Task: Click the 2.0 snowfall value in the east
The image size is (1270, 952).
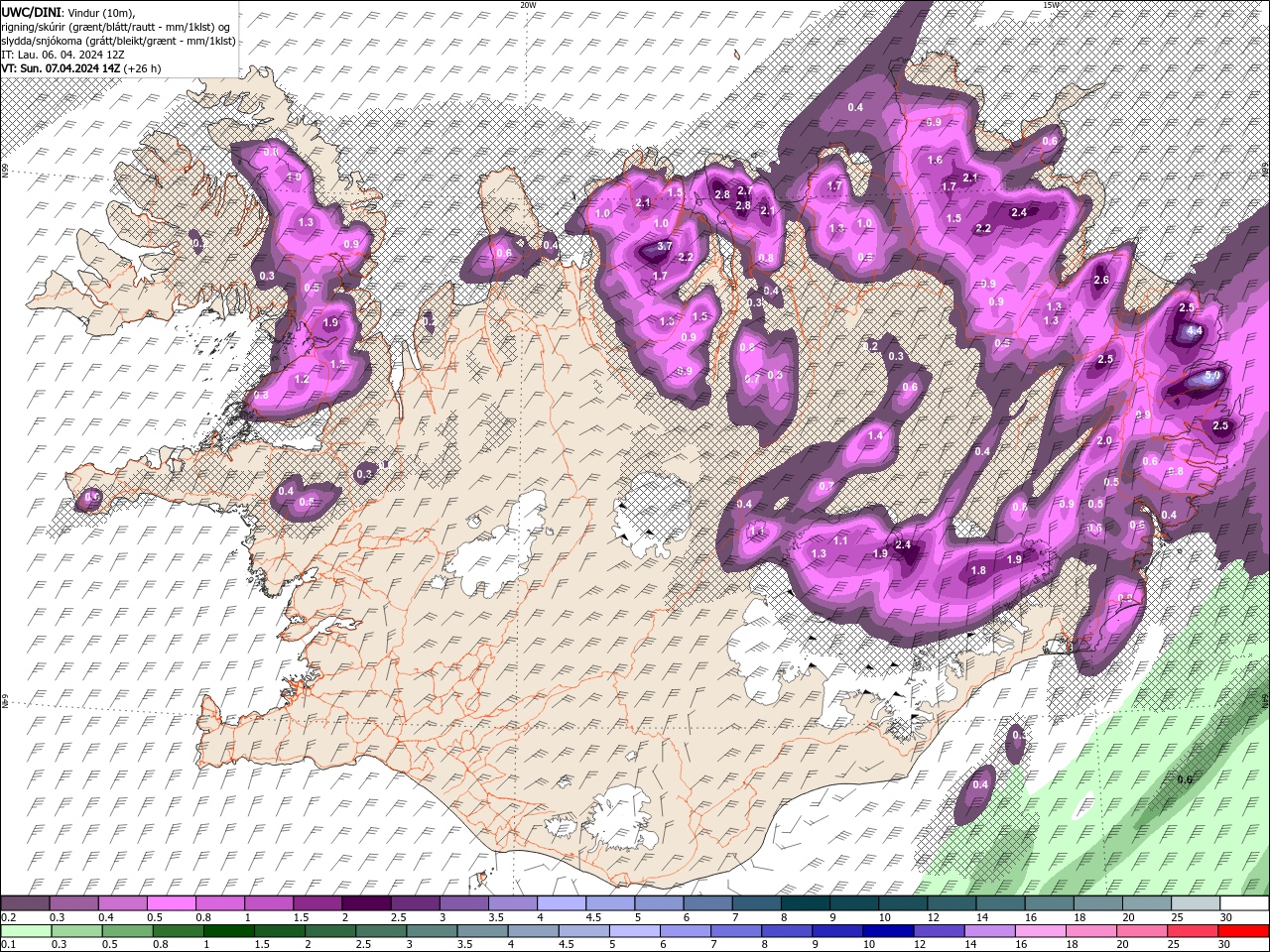Action: (x=1104, y=440)
